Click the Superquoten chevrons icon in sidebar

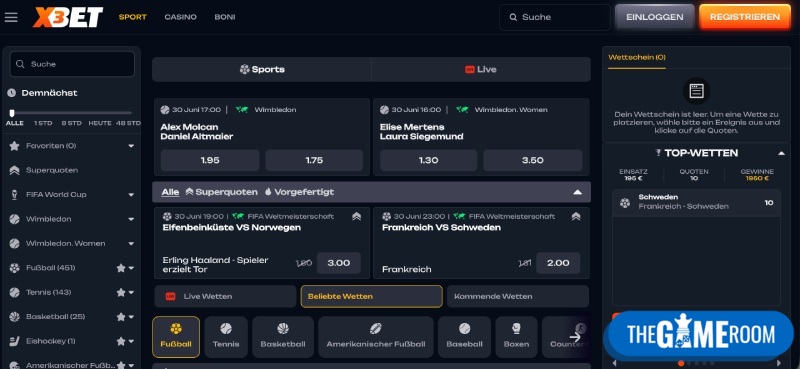click(14, 170)
